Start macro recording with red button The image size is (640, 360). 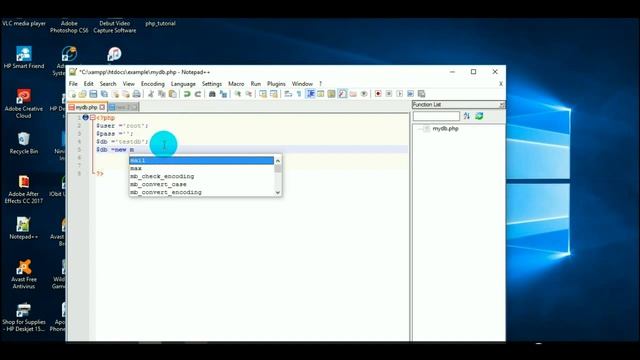378,94
